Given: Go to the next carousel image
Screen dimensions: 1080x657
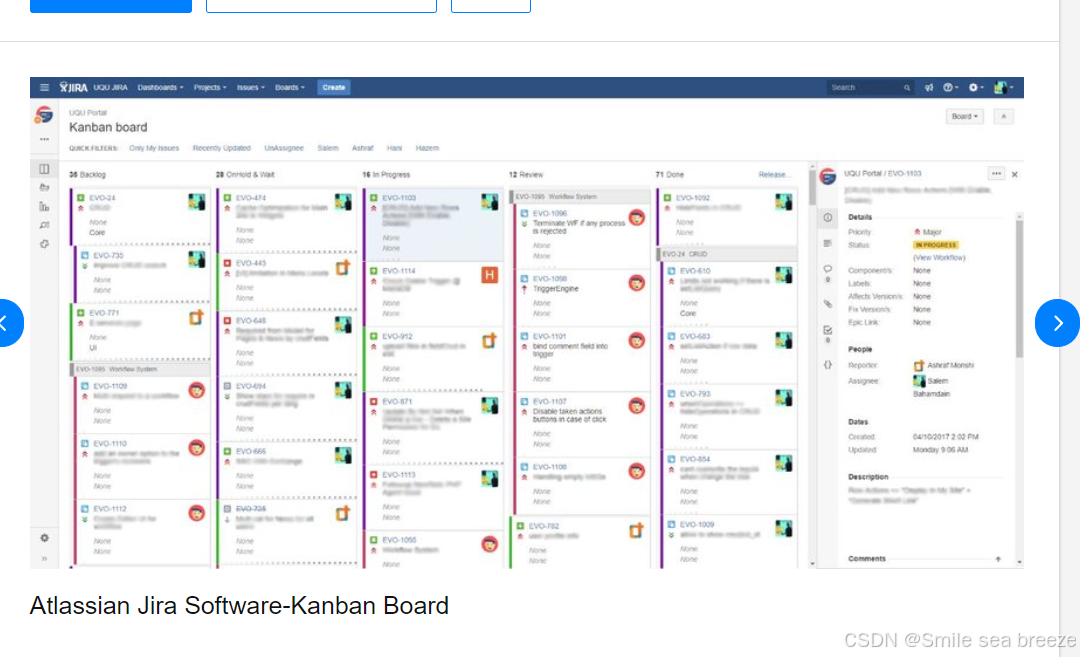Looking at the screenshot, I should 1057,323.
